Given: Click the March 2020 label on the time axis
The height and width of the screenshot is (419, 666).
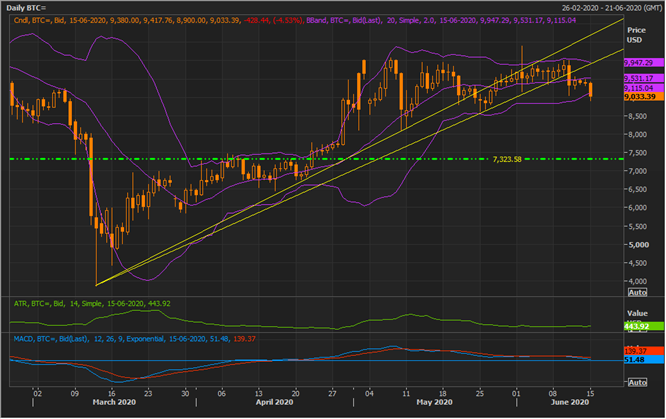Looking at the screenshot, I should [114, 402].
